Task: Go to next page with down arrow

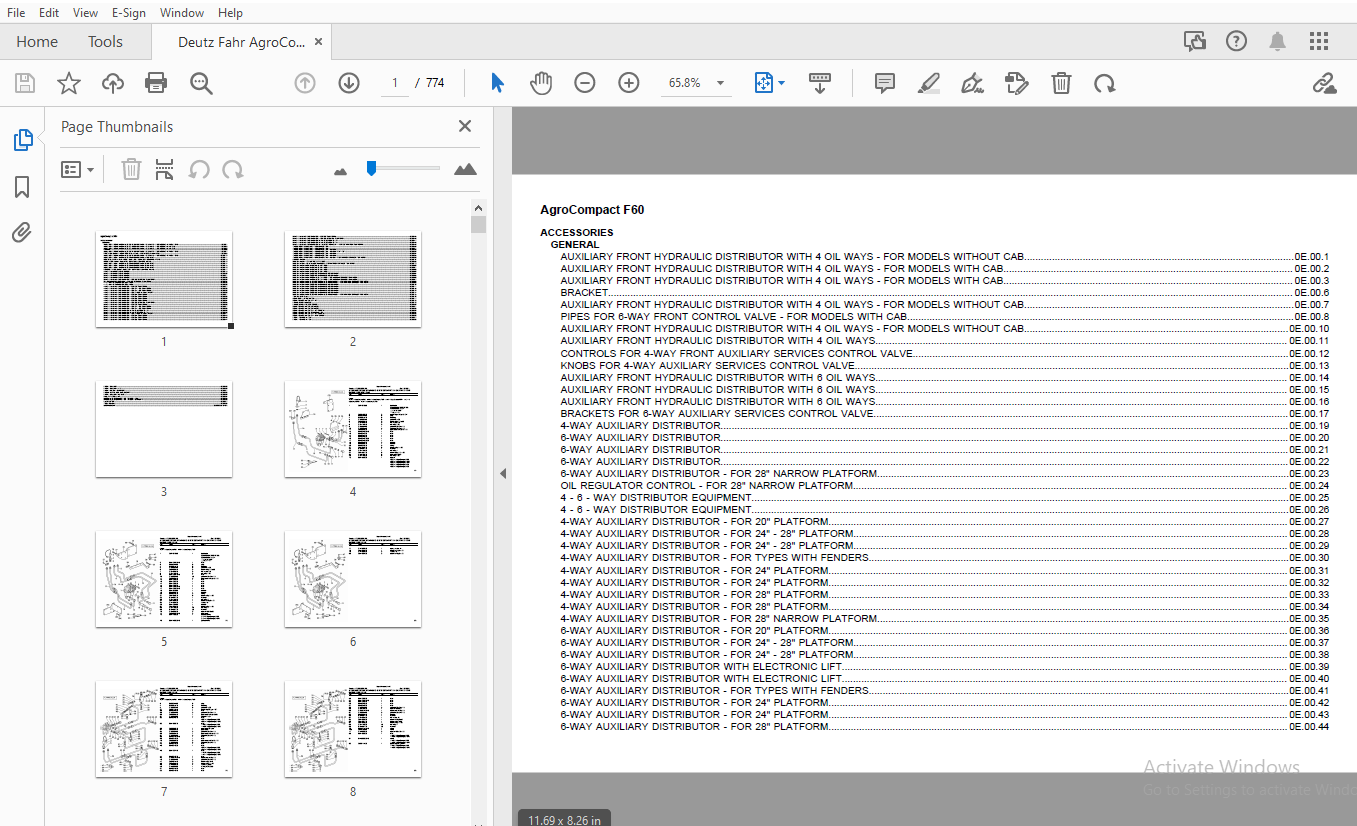Action: 349,83
